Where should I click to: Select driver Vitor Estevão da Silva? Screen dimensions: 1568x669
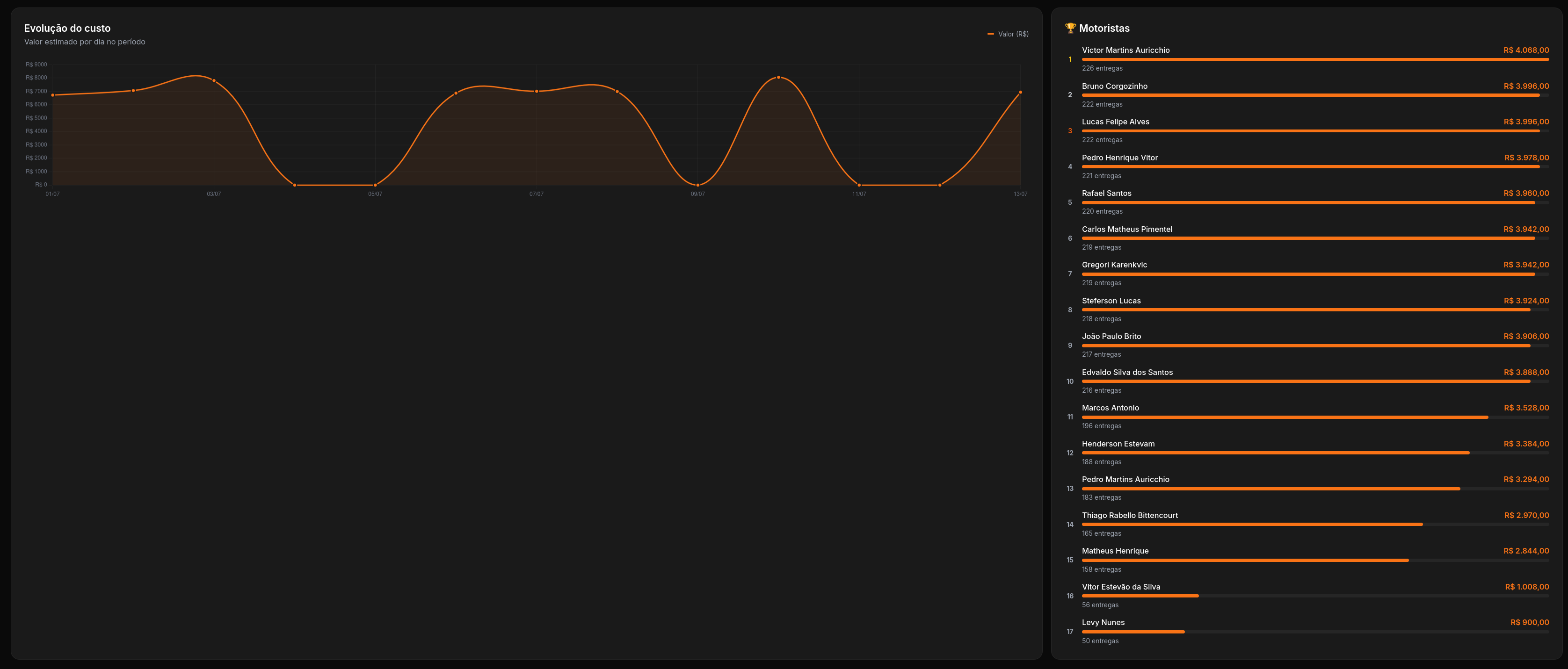click(x=1121, y=587)
